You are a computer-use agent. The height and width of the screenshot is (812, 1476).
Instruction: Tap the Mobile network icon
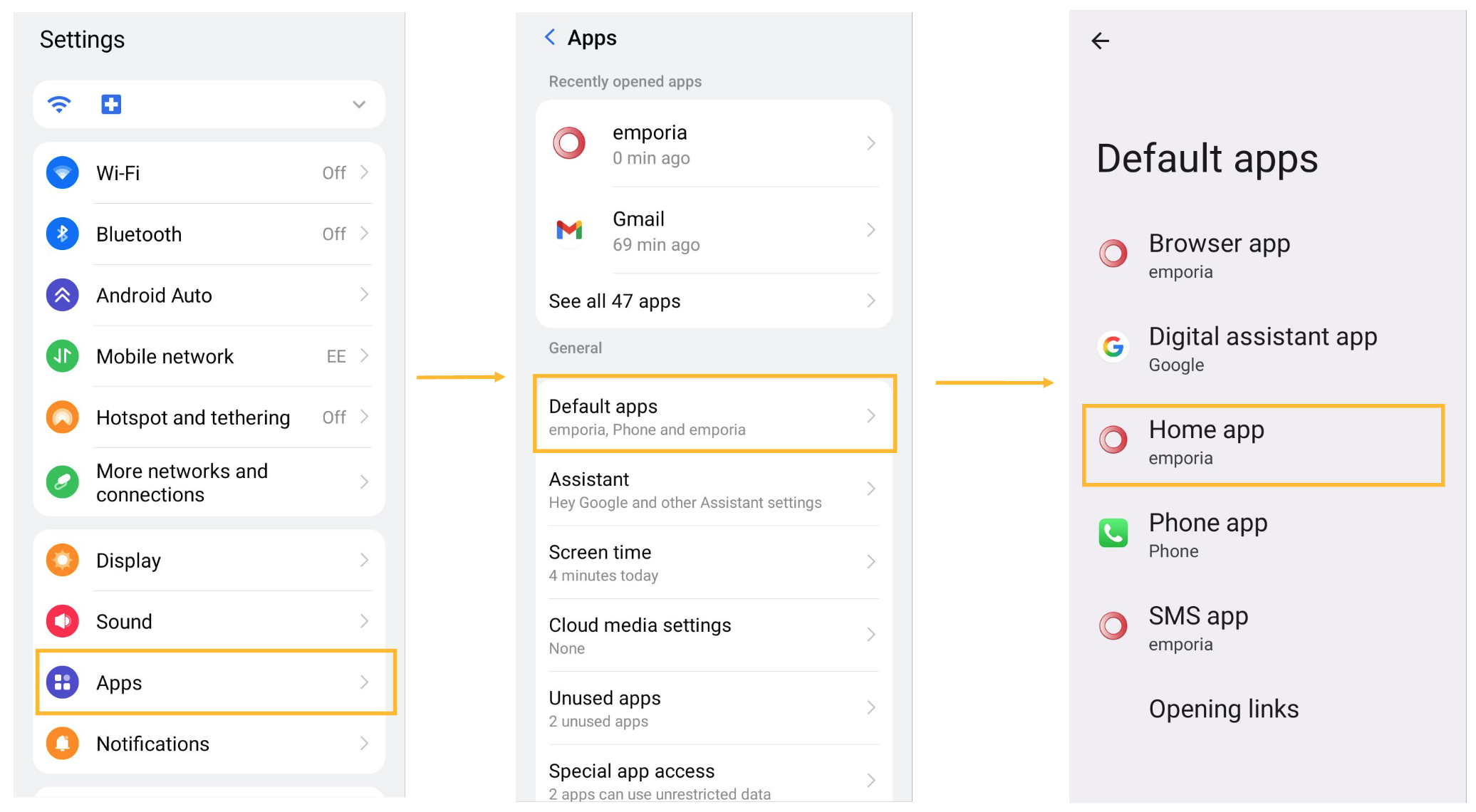click(63, 356)
